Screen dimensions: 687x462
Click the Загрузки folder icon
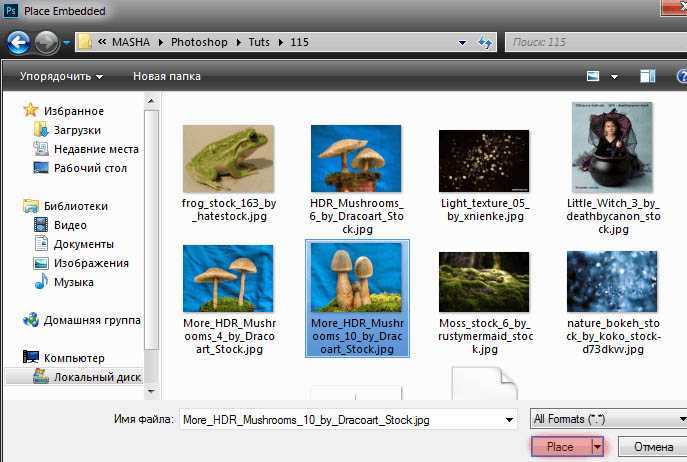[41, 130]
